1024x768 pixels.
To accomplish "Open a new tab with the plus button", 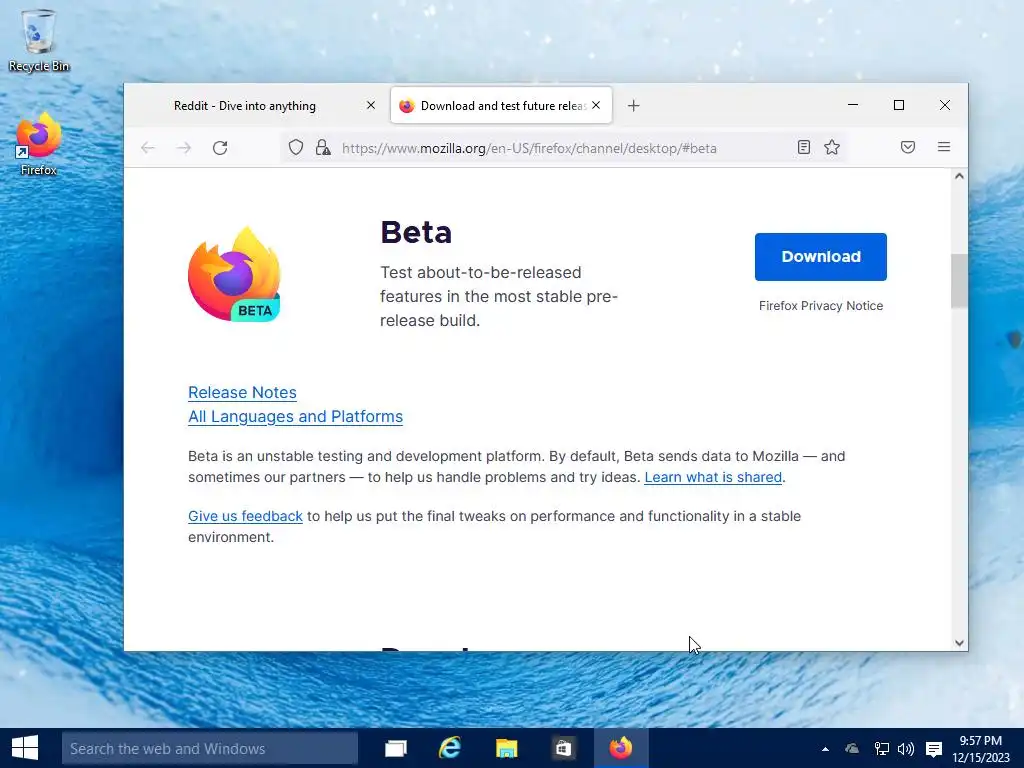I will (633, 105).
